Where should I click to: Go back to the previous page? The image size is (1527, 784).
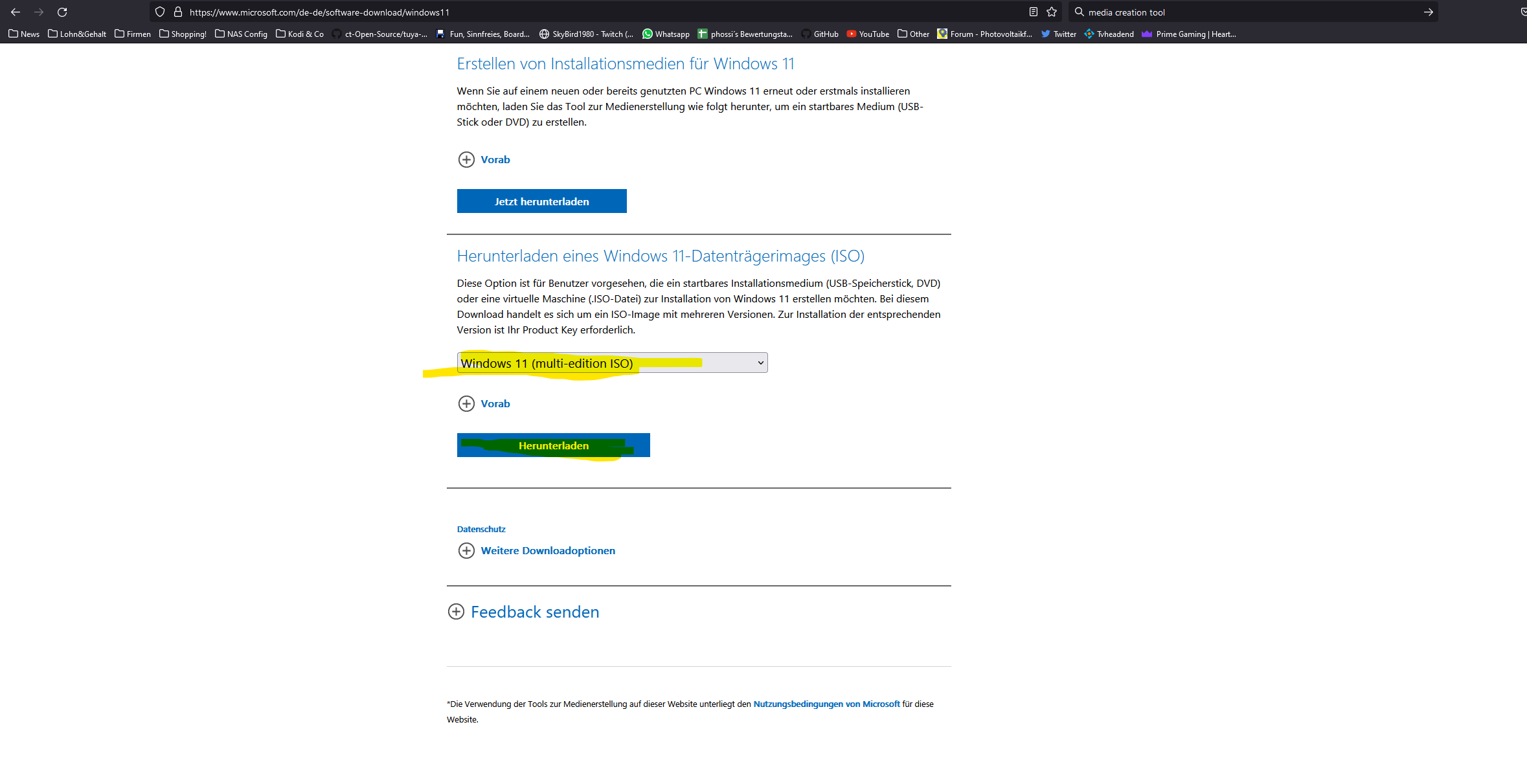16,12
